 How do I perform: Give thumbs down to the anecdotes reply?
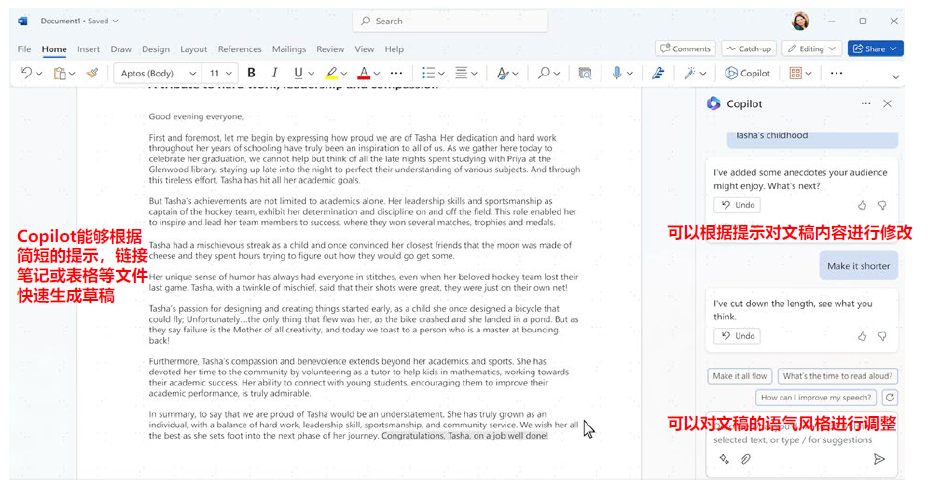(882, 206)
